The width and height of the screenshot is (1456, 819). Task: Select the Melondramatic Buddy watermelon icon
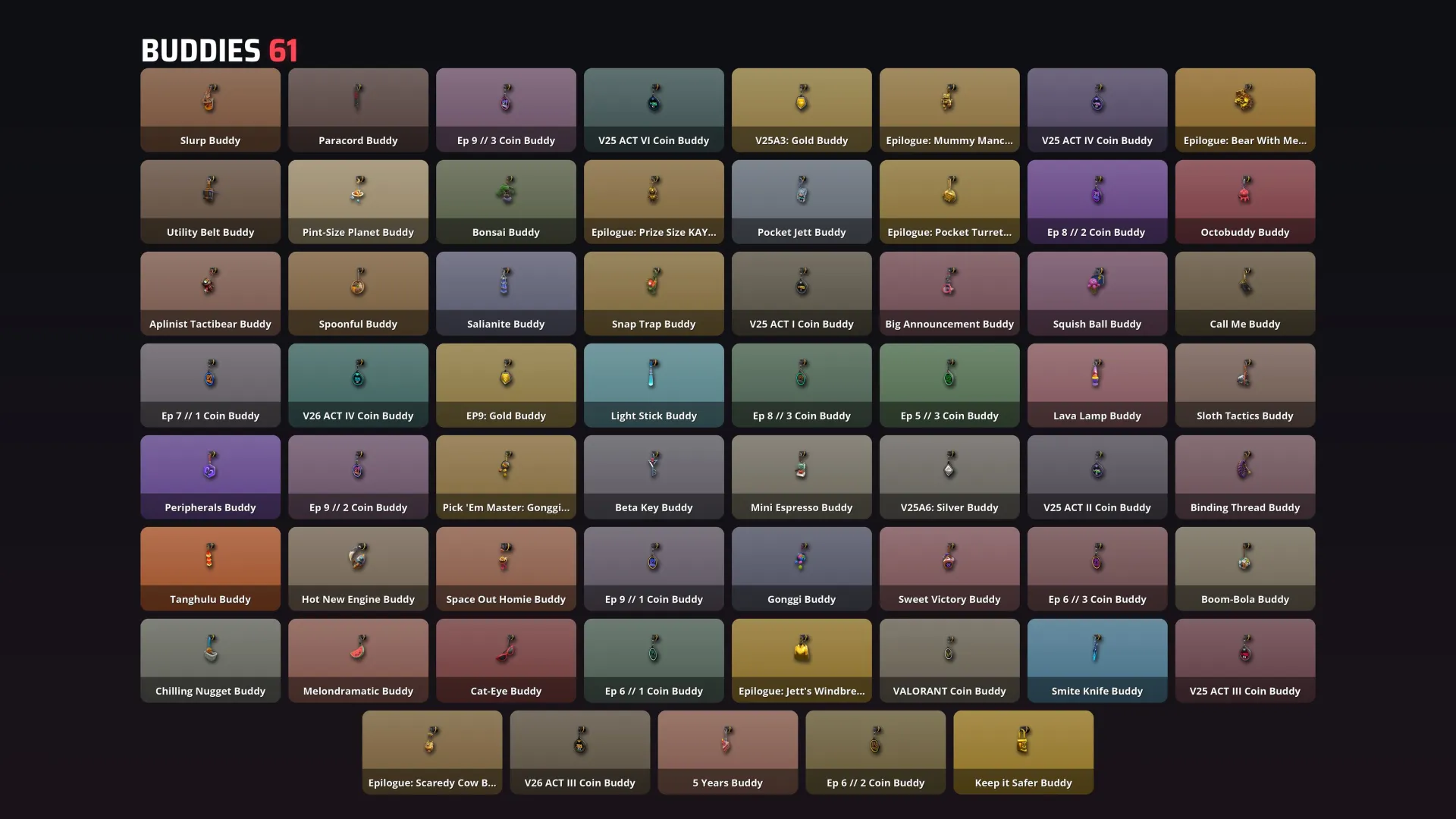pyautogui.click(x=358, y=648)
